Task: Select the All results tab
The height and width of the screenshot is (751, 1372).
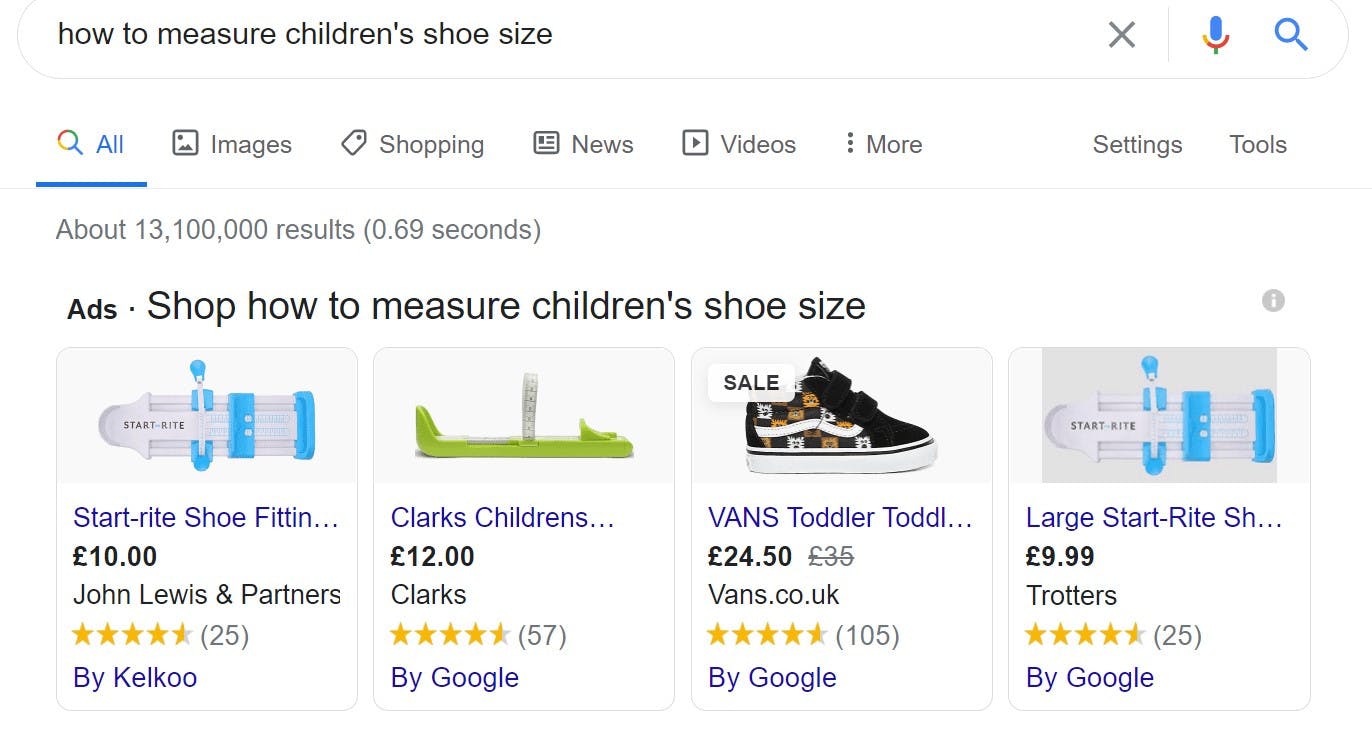Action: [x=91, y=144]
